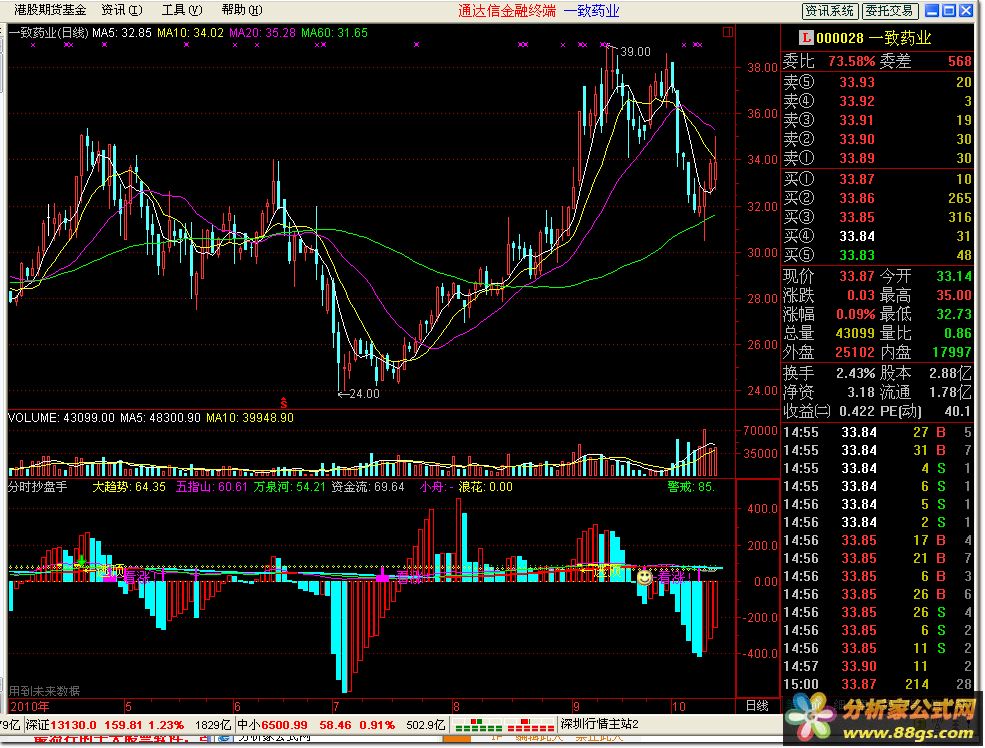Click the 五指山: 60.61 value

[211, 487]
